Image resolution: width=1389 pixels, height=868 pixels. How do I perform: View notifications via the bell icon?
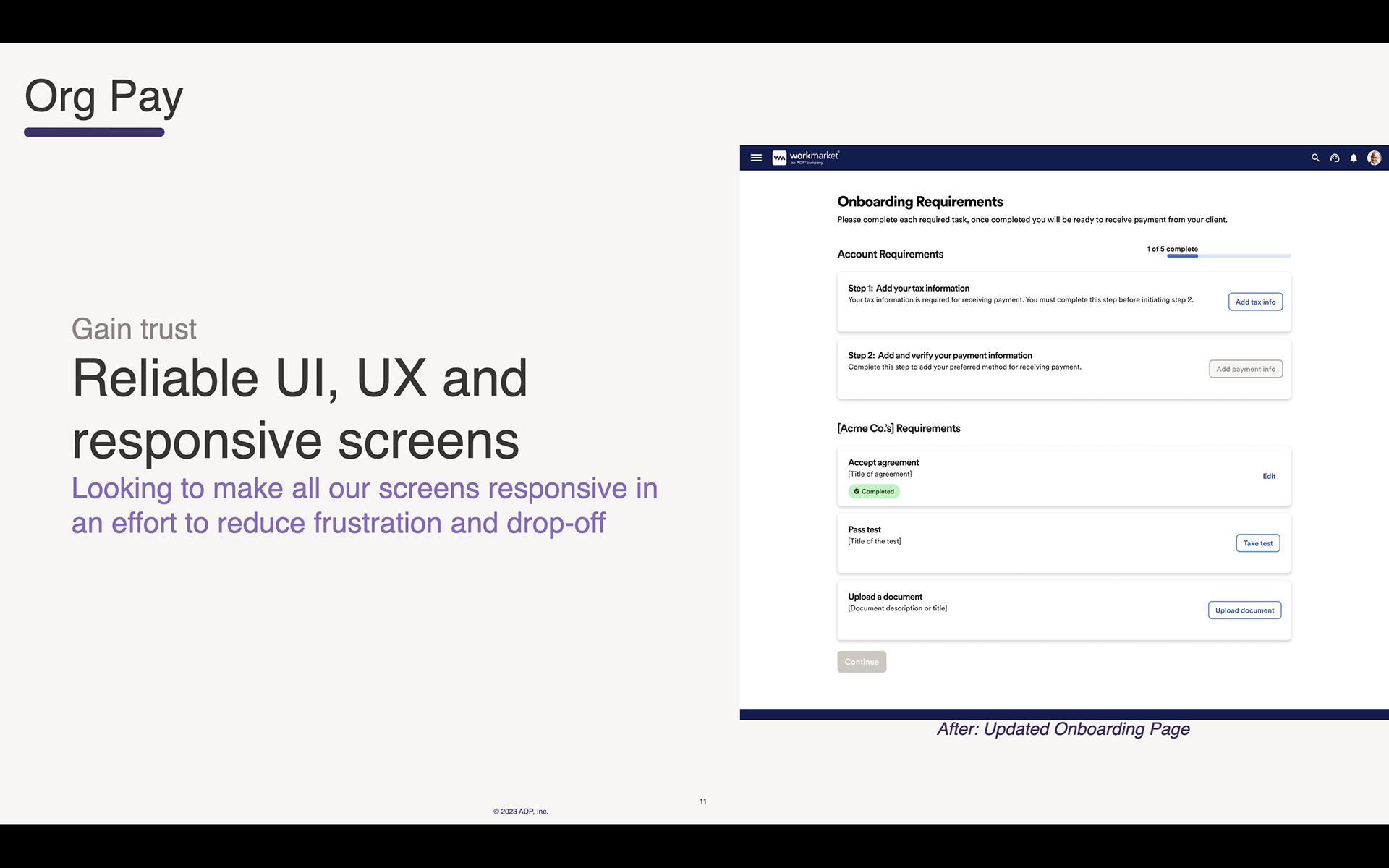pos(1354,158)
